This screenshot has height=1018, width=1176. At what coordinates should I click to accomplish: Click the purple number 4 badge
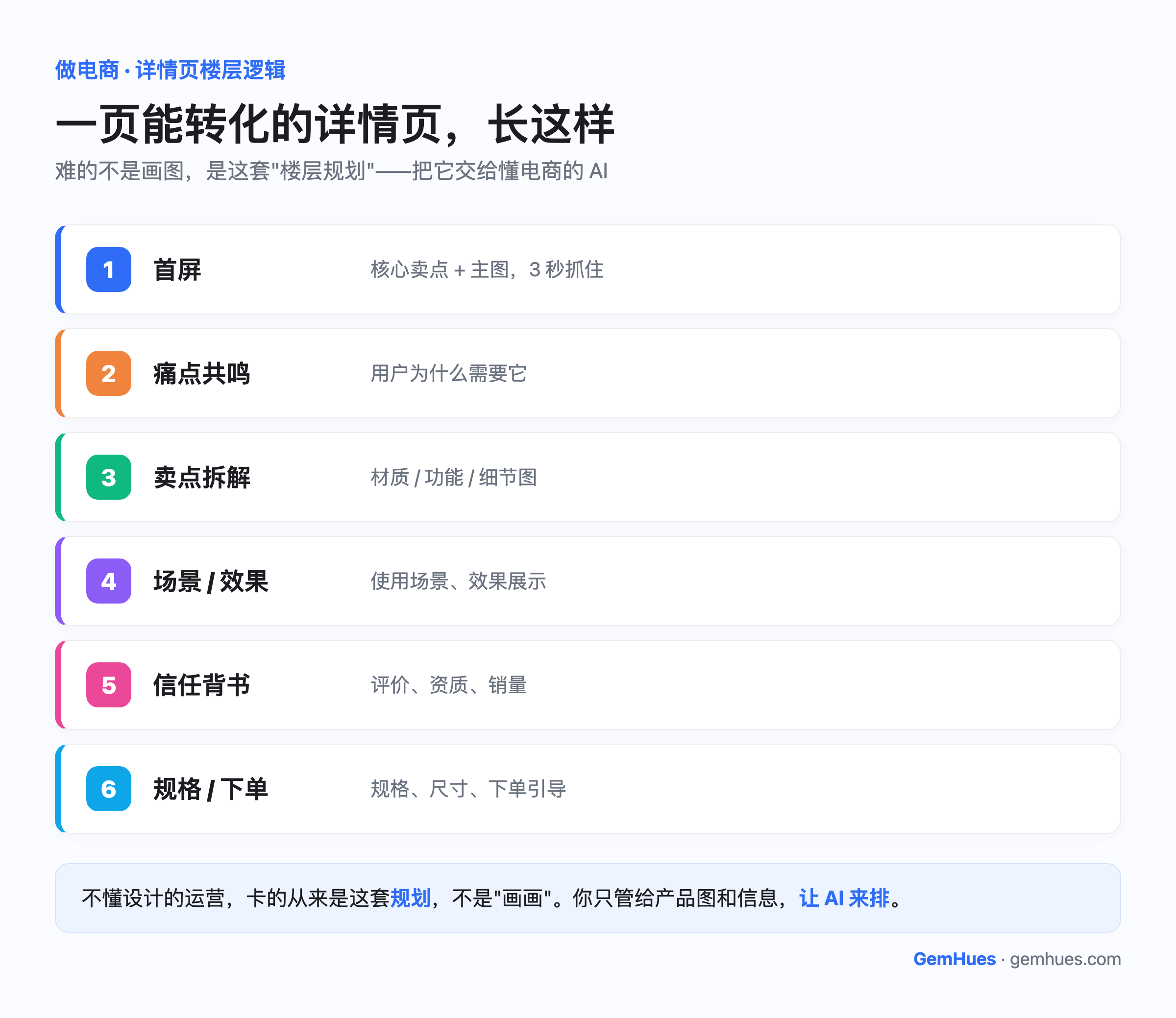[x=108, y=581]
